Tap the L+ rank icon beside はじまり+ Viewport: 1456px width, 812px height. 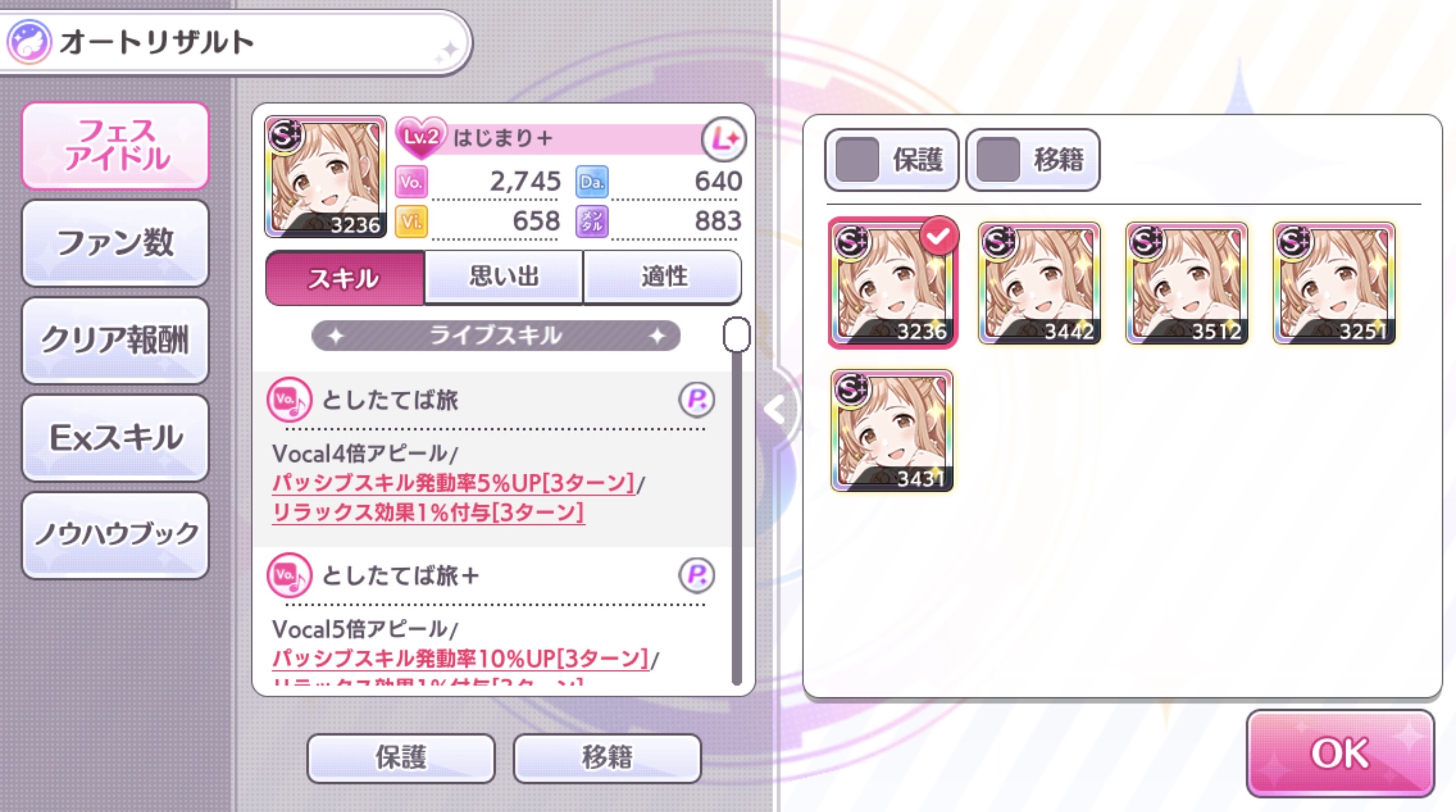click(x=724, y=139)
